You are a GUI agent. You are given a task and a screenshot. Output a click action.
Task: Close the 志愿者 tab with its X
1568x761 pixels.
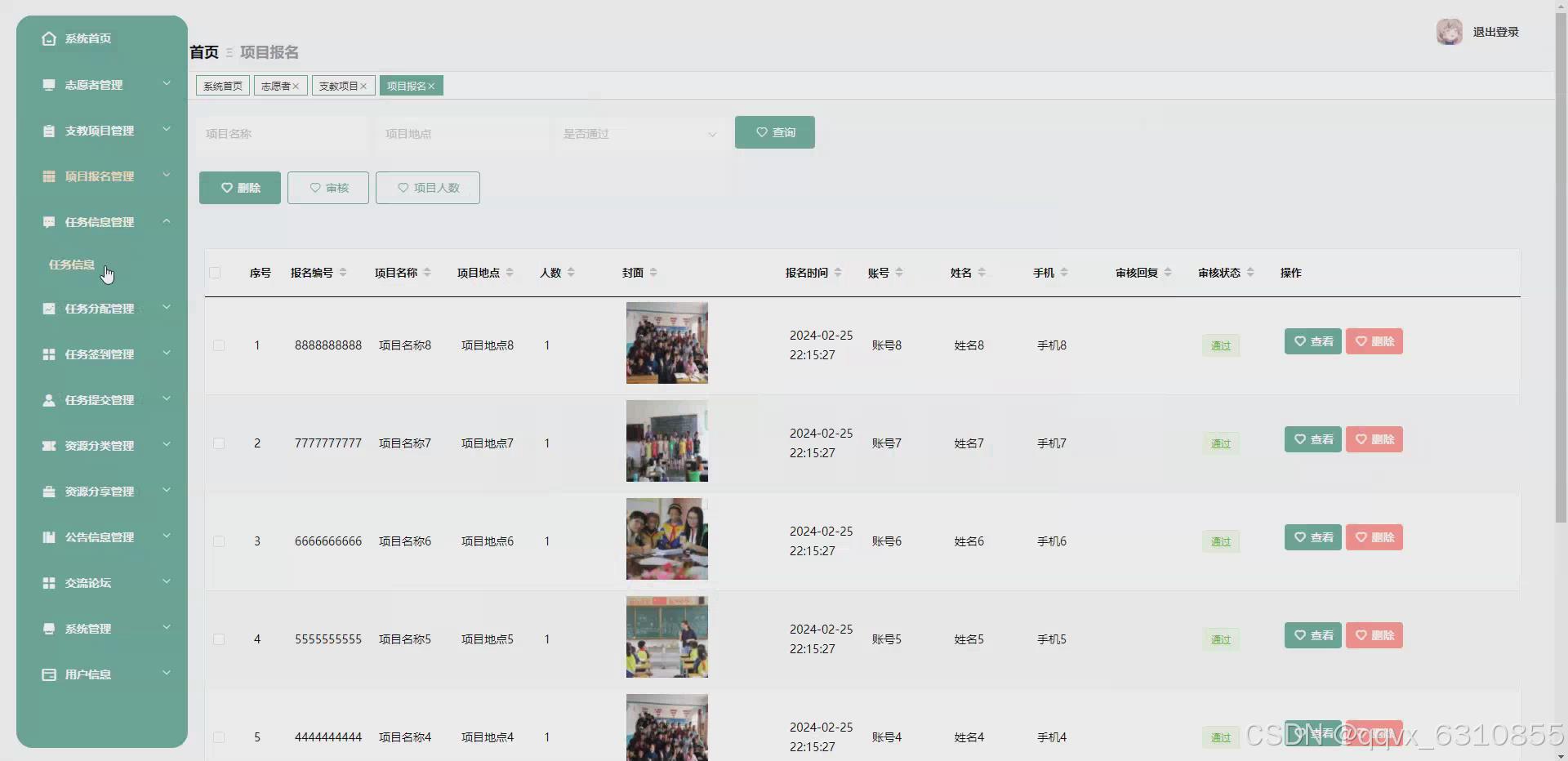tap(296, 87)
